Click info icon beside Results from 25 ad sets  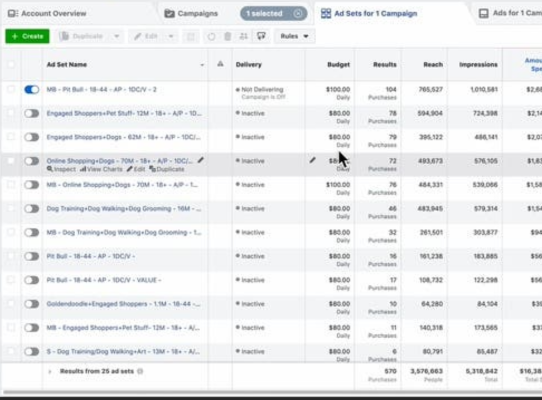(140, 371)
